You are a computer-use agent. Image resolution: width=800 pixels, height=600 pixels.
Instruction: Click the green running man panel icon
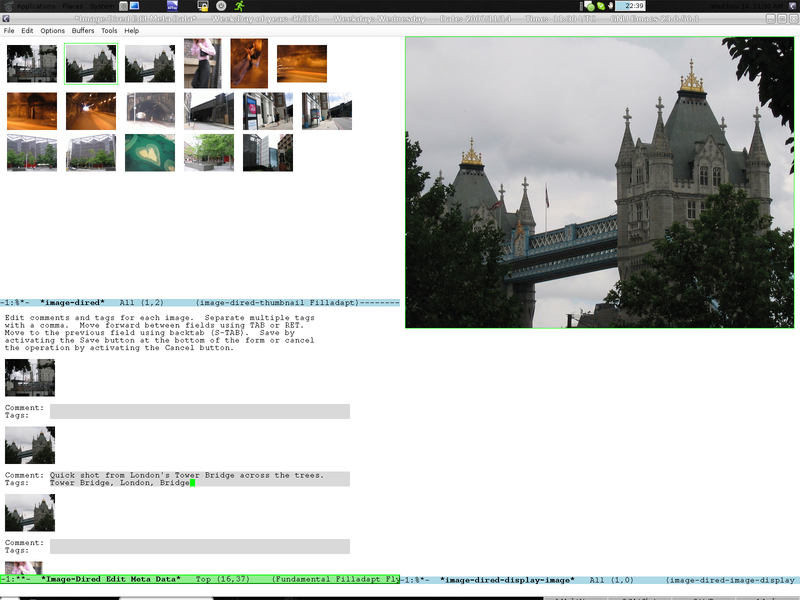pyautogui.click(x=240, y=7)
